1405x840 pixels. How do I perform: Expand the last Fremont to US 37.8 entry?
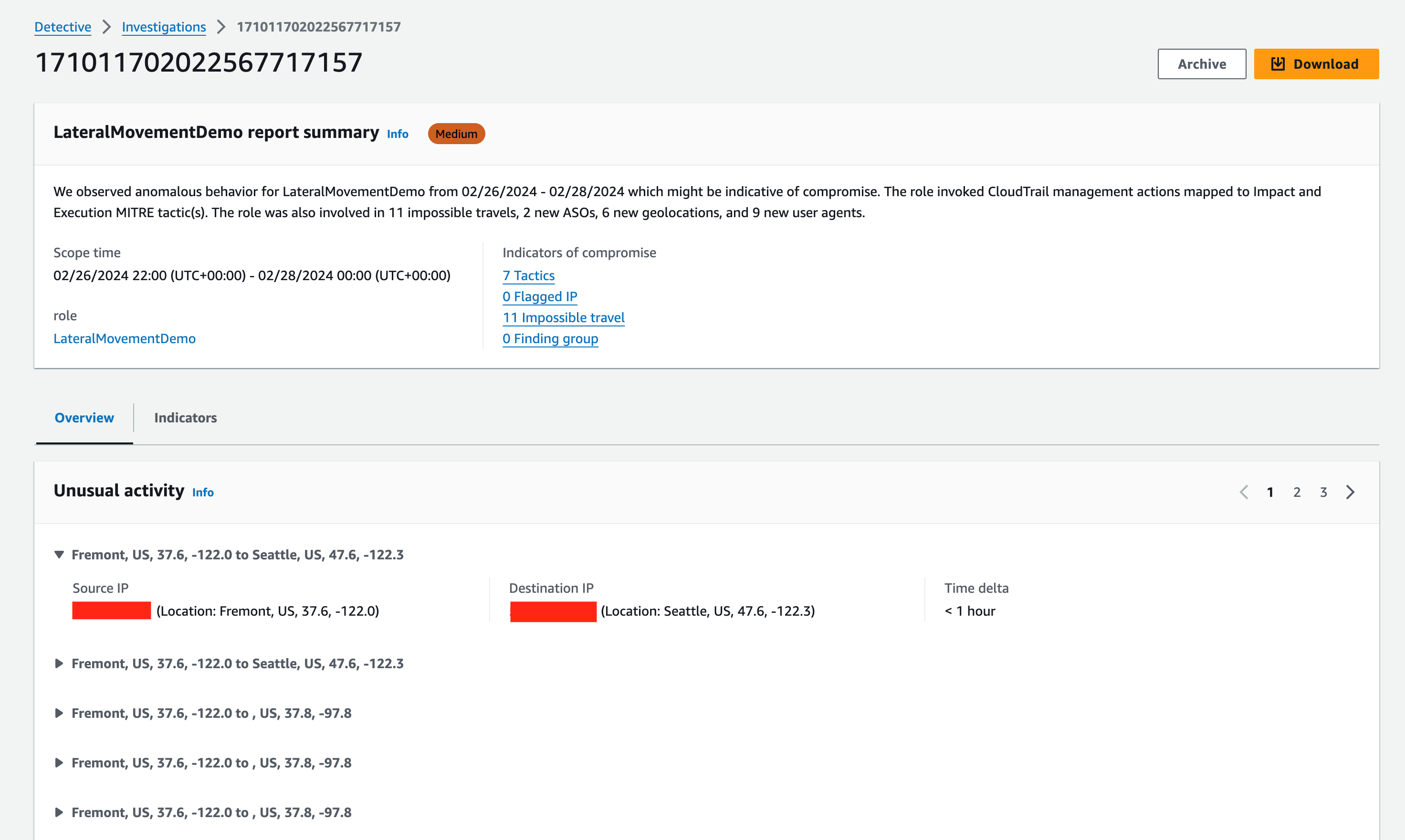59,813
